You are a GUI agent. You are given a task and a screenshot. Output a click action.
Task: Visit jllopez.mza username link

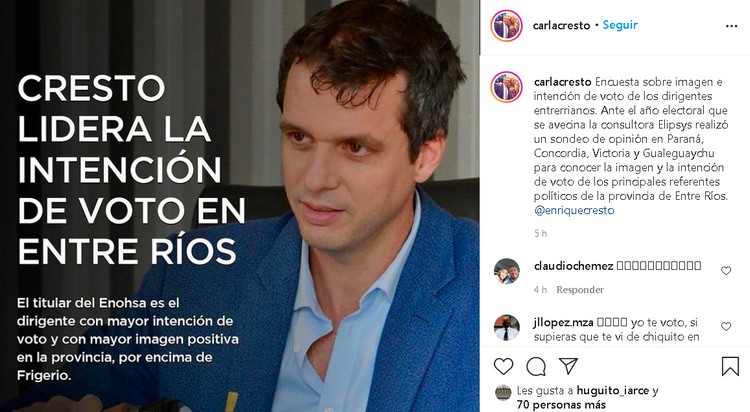[563, 323]
